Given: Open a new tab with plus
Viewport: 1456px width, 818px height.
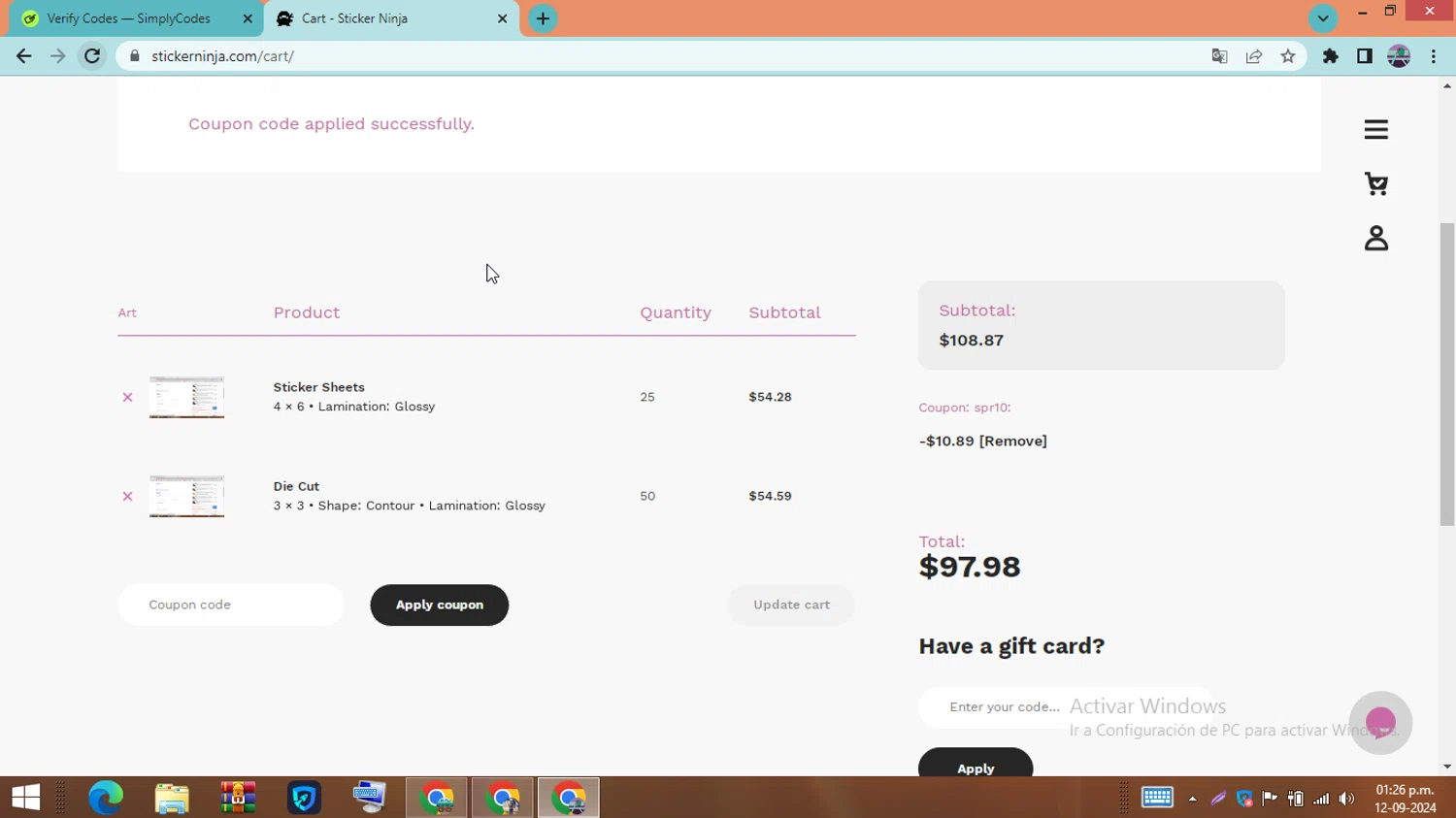Looking at the screenshot, I should (x=543, y=18).
